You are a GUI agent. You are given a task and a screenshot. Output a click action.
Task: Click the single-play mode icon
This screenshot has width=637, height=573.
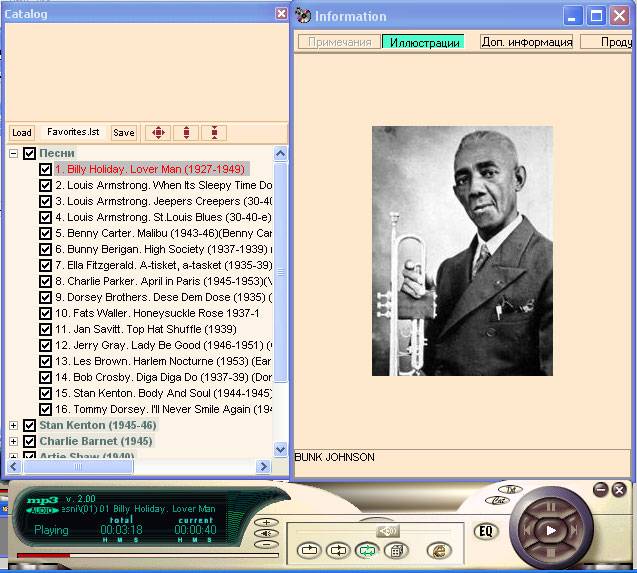(309, 551)
